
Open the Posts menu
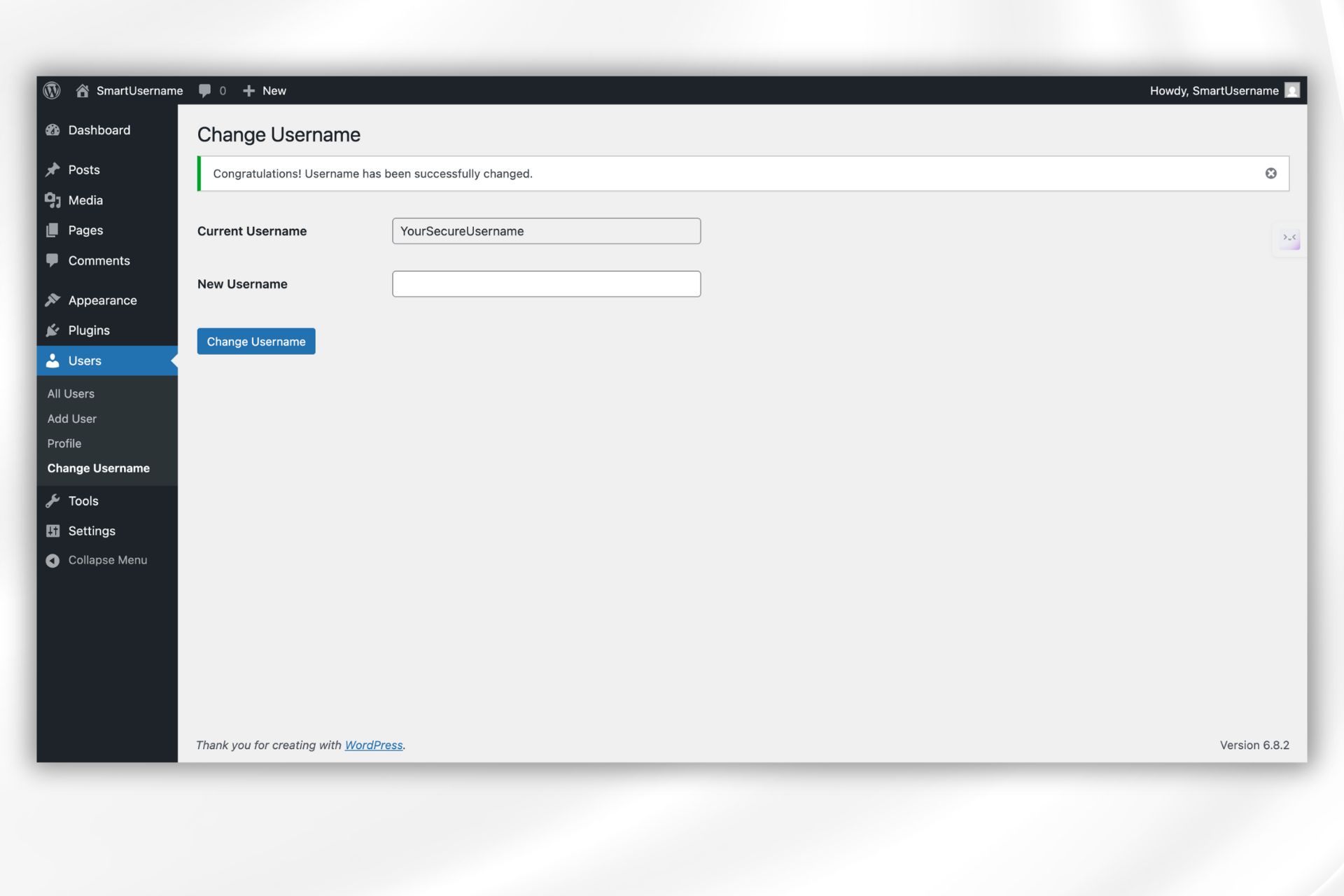point(83,170)
